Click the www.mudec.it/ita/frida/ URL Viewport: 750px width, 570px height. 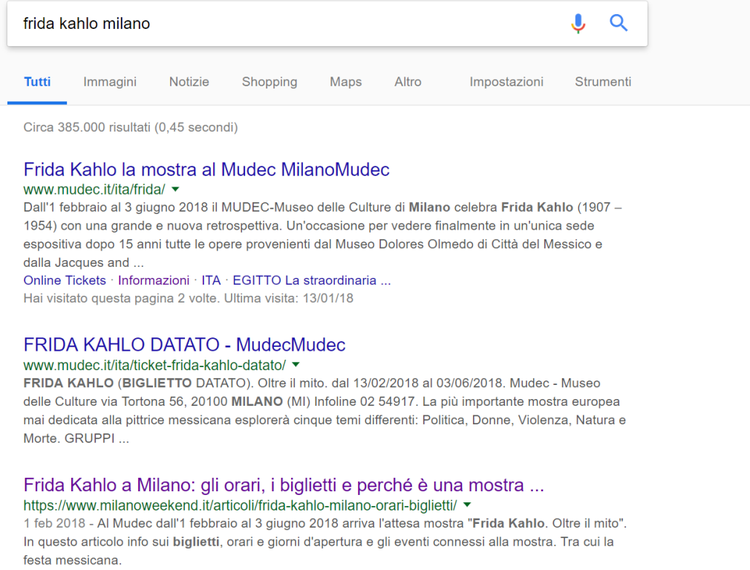pos(94,190)
